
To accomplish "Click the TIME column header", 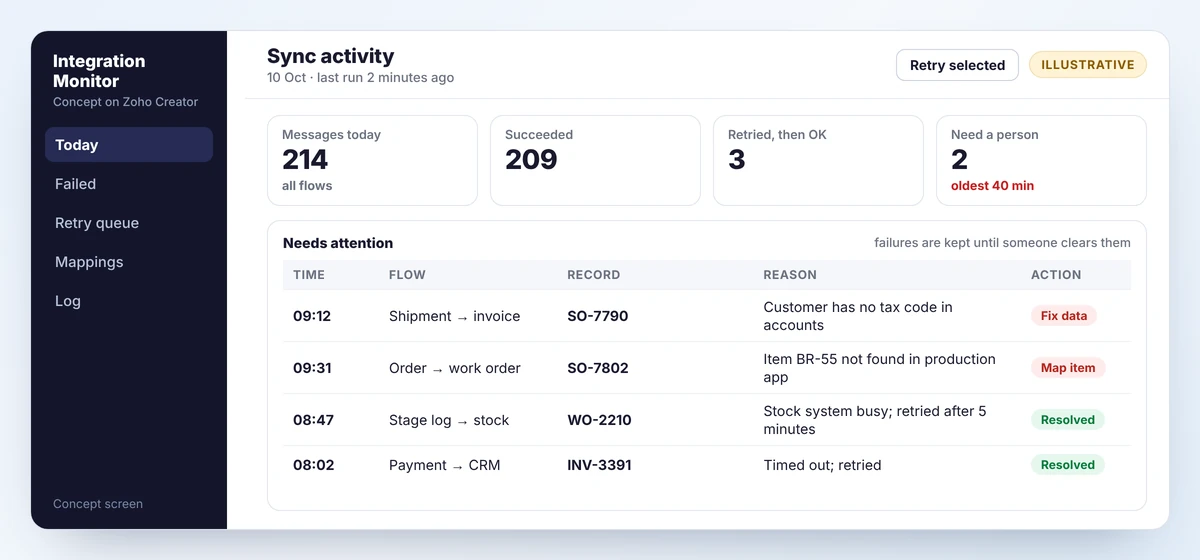I will point(309,275).
